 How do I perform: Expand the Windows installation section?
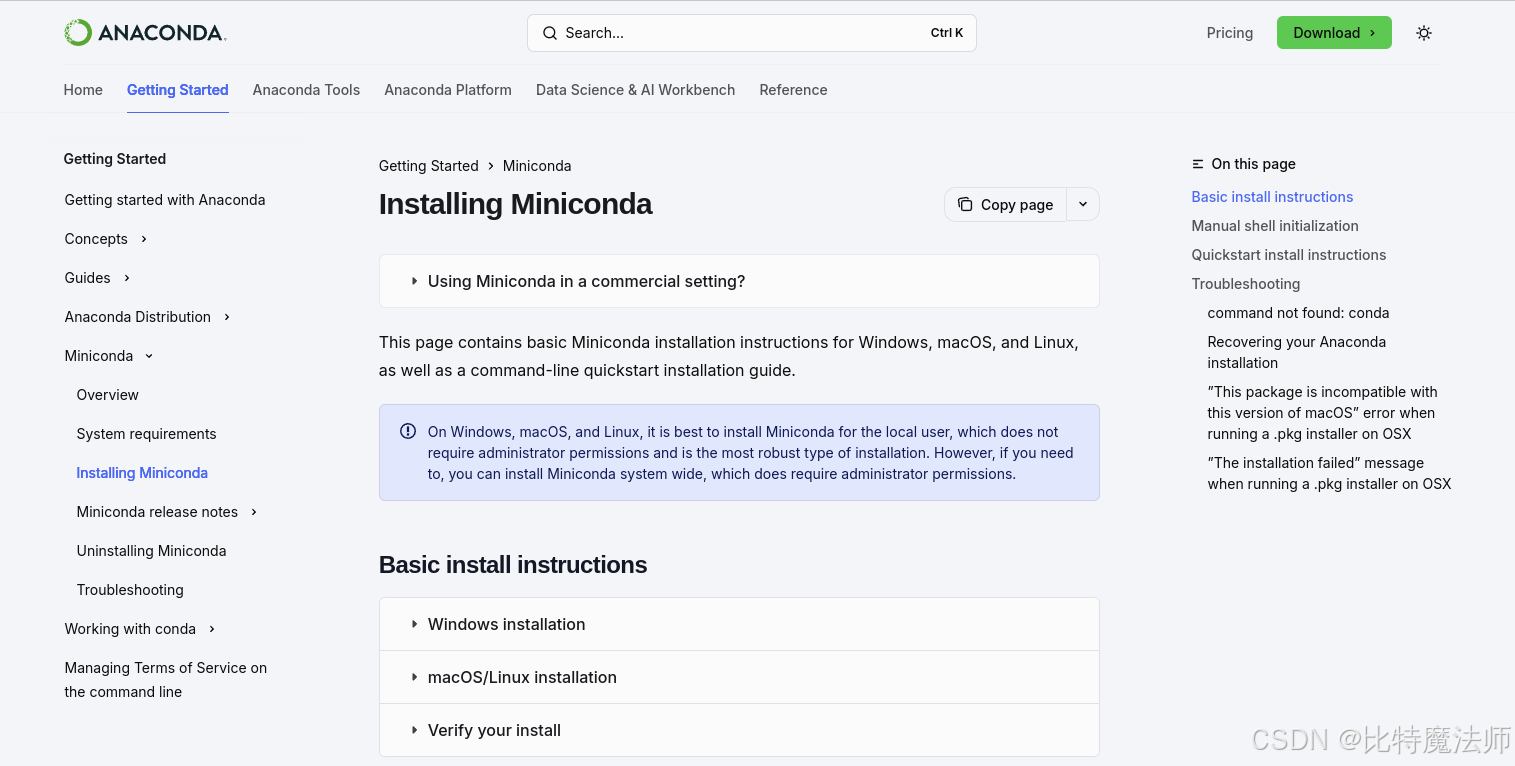click(739, 624)
